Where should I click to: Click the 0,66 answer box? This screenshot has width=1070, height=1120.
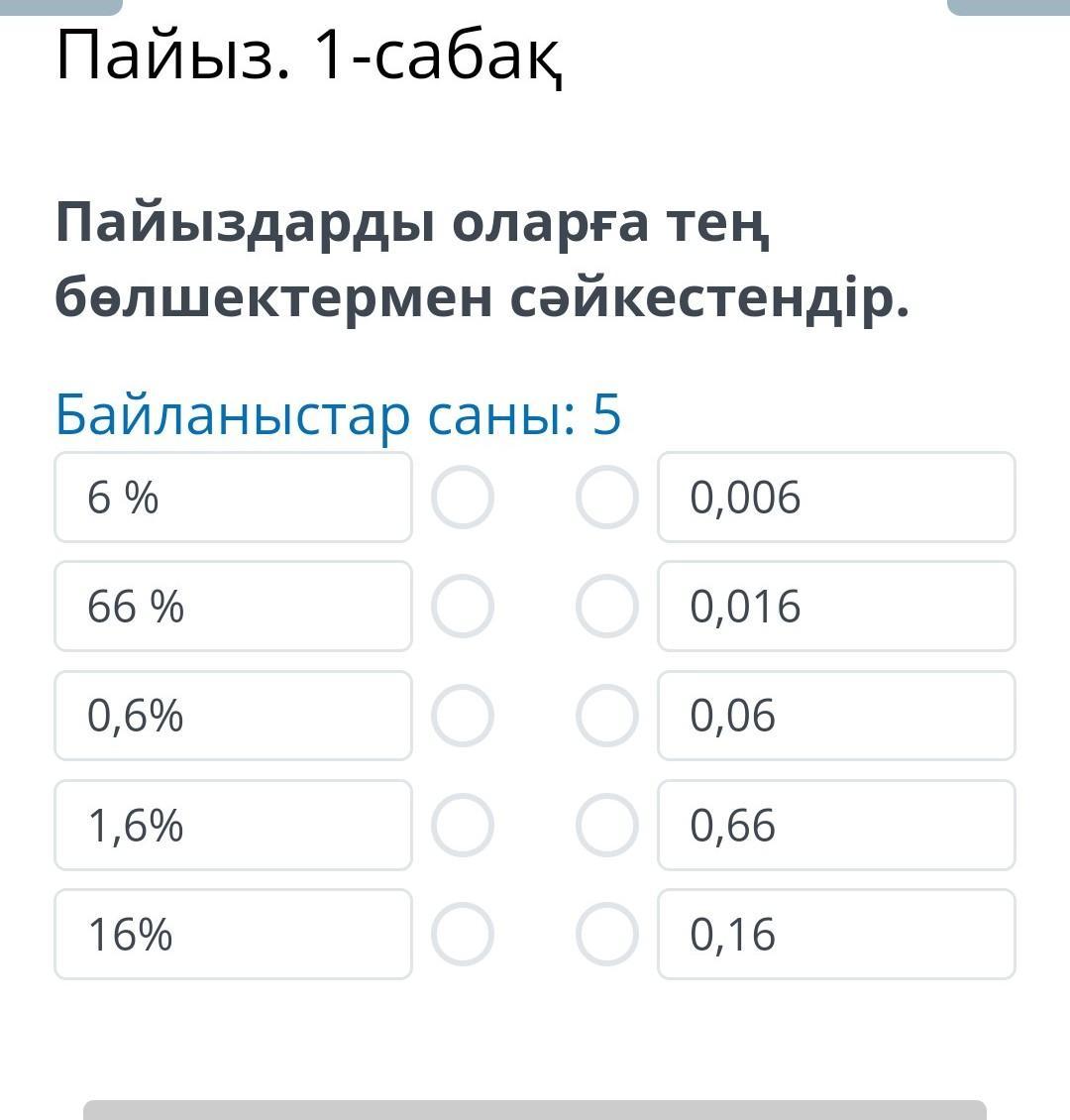point(836,825)
